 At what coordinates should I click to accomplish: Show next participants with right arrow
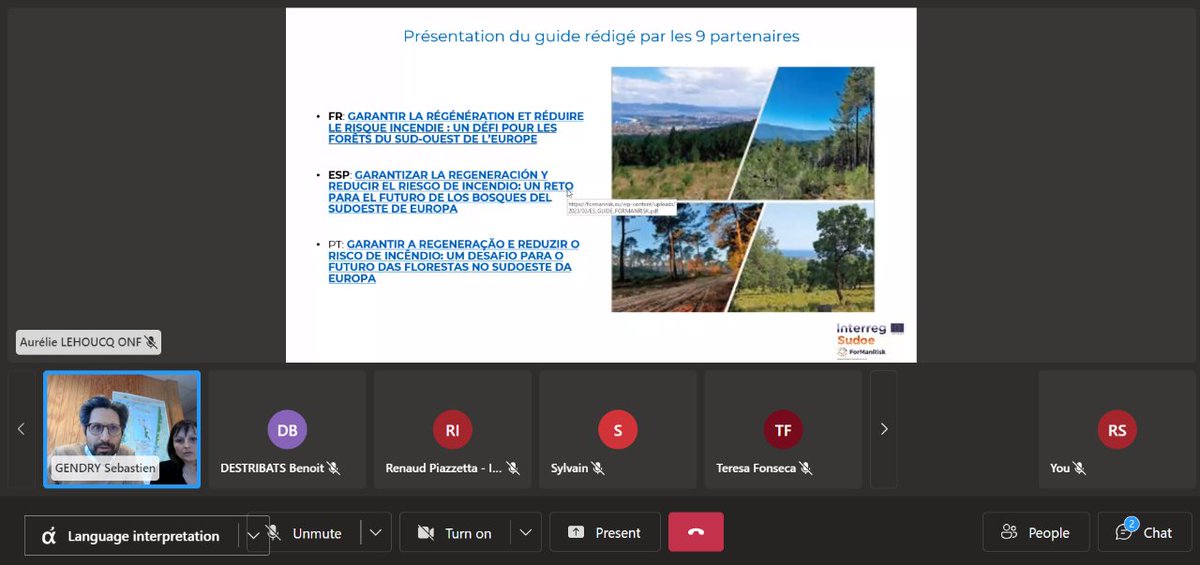tap(884, 429)
